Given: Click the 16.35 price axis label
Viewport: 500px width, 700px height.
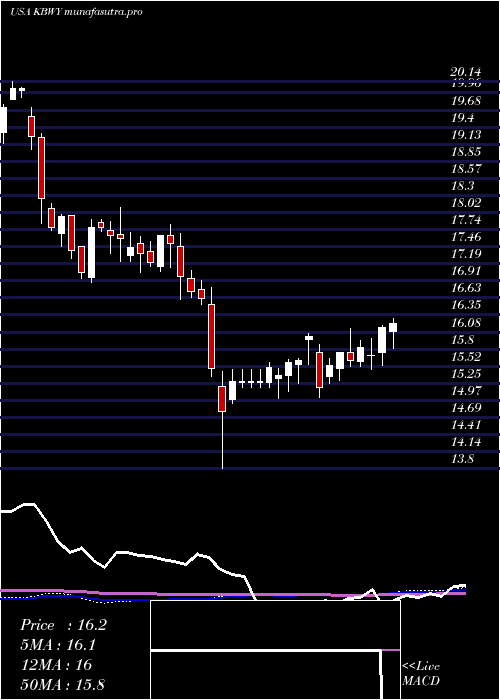Looking at the screenshot, I should [x=466, y=305].
